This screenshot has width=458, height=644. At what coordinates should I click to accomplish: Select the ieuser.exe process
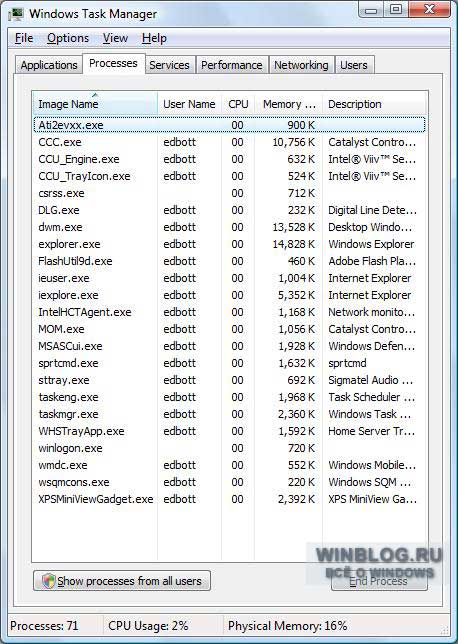(x=229, y=278)
